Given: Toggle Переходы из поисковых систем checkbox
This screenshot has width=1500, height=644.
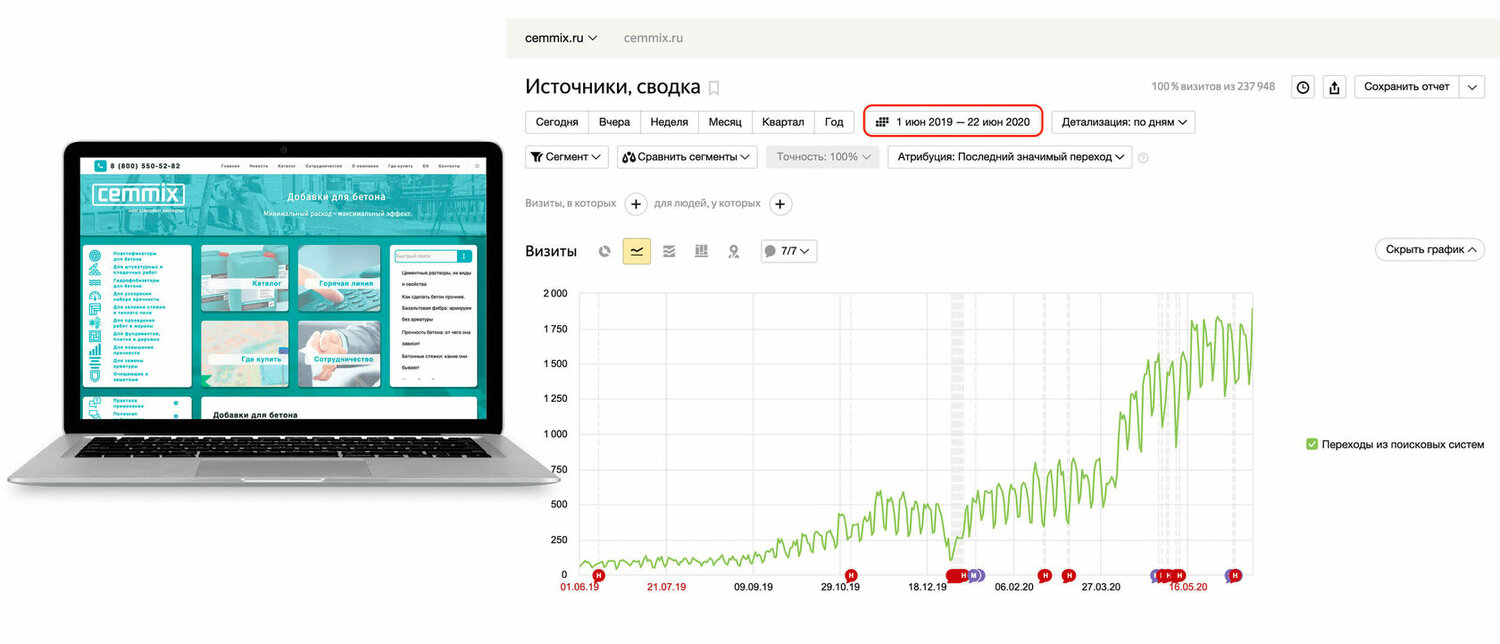Looking at the screenshot, I should click(1312, 444).
